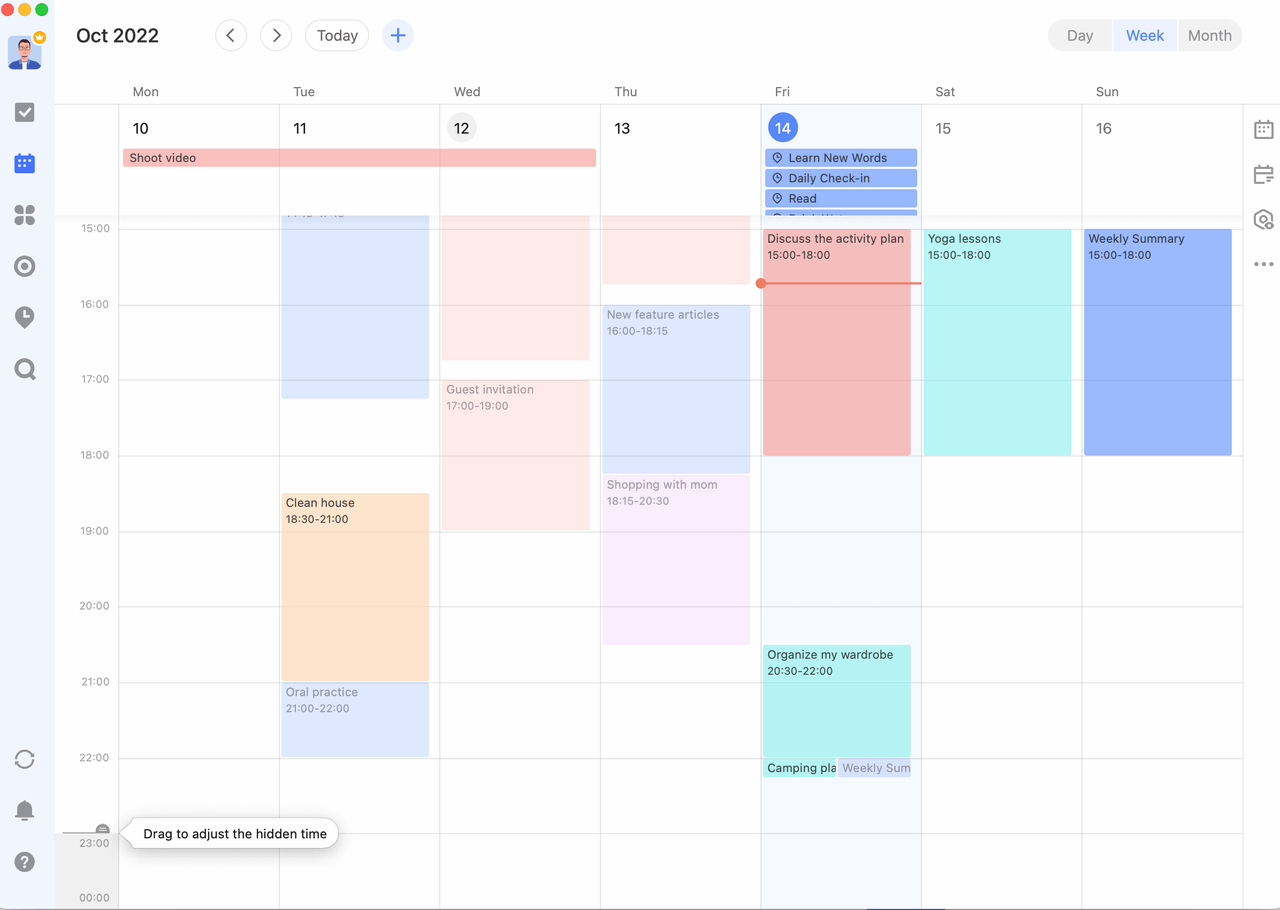The image size is (1280, 910).
Task: Open the Eisenhower Matrix
Action: point(24,215)
